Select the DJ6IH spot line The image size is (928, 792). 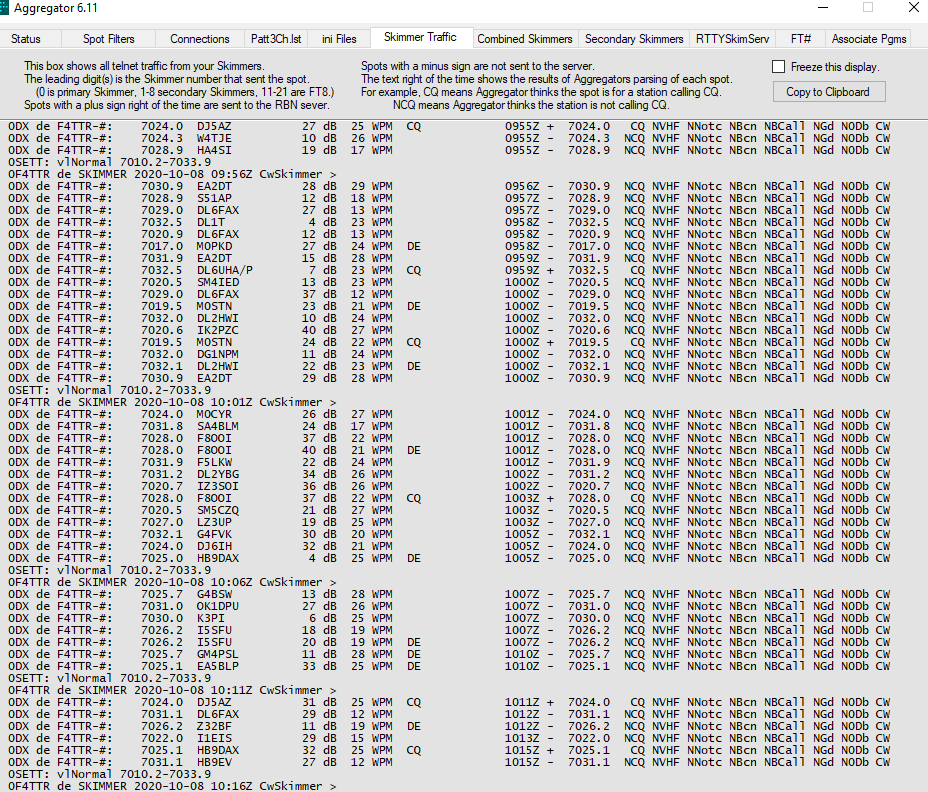[449, 546]
